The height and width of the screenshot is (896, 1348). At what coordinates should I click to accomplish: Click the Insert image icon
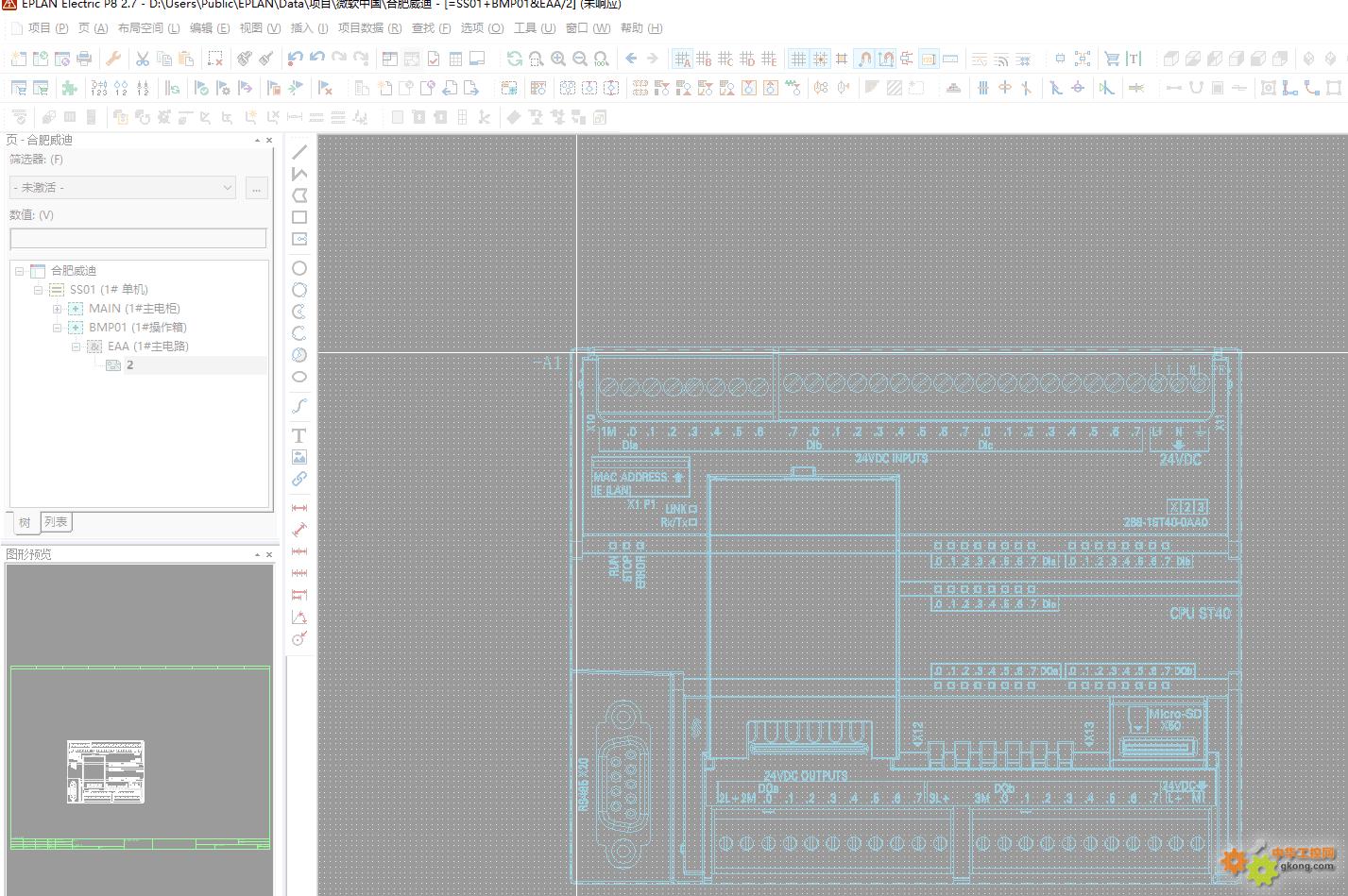click(299, 457)
